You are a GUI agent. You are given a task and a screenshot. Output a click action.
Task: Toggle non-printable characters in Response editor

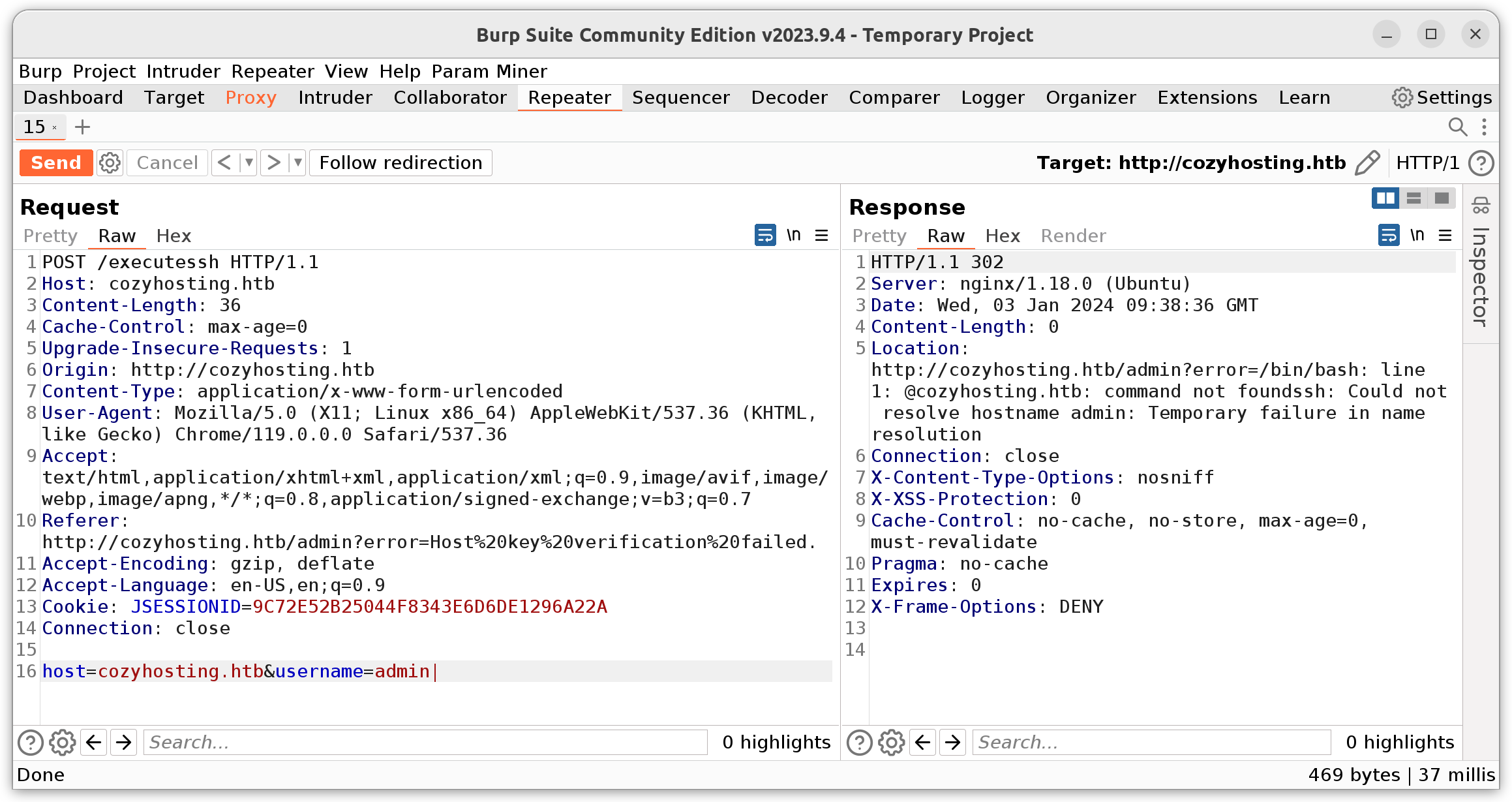pyautogui.click(x=1417, y=235)
